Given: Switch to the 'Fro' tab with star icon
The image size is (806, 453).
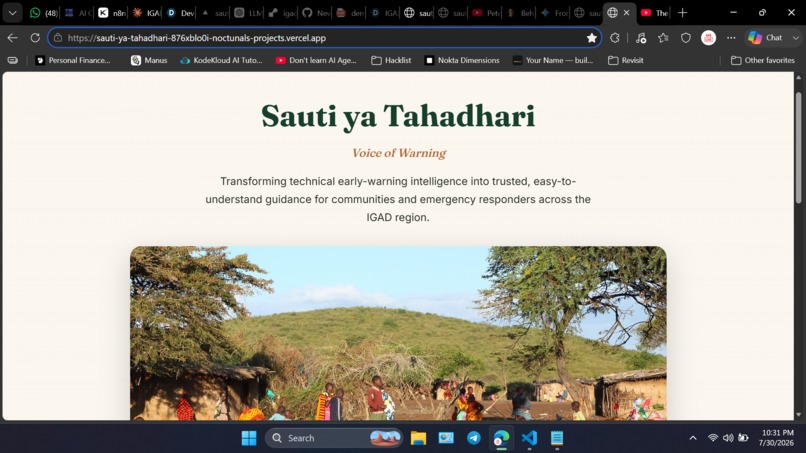Looking at the screenshot, I should pyautogui.click(x=553, y=13).
